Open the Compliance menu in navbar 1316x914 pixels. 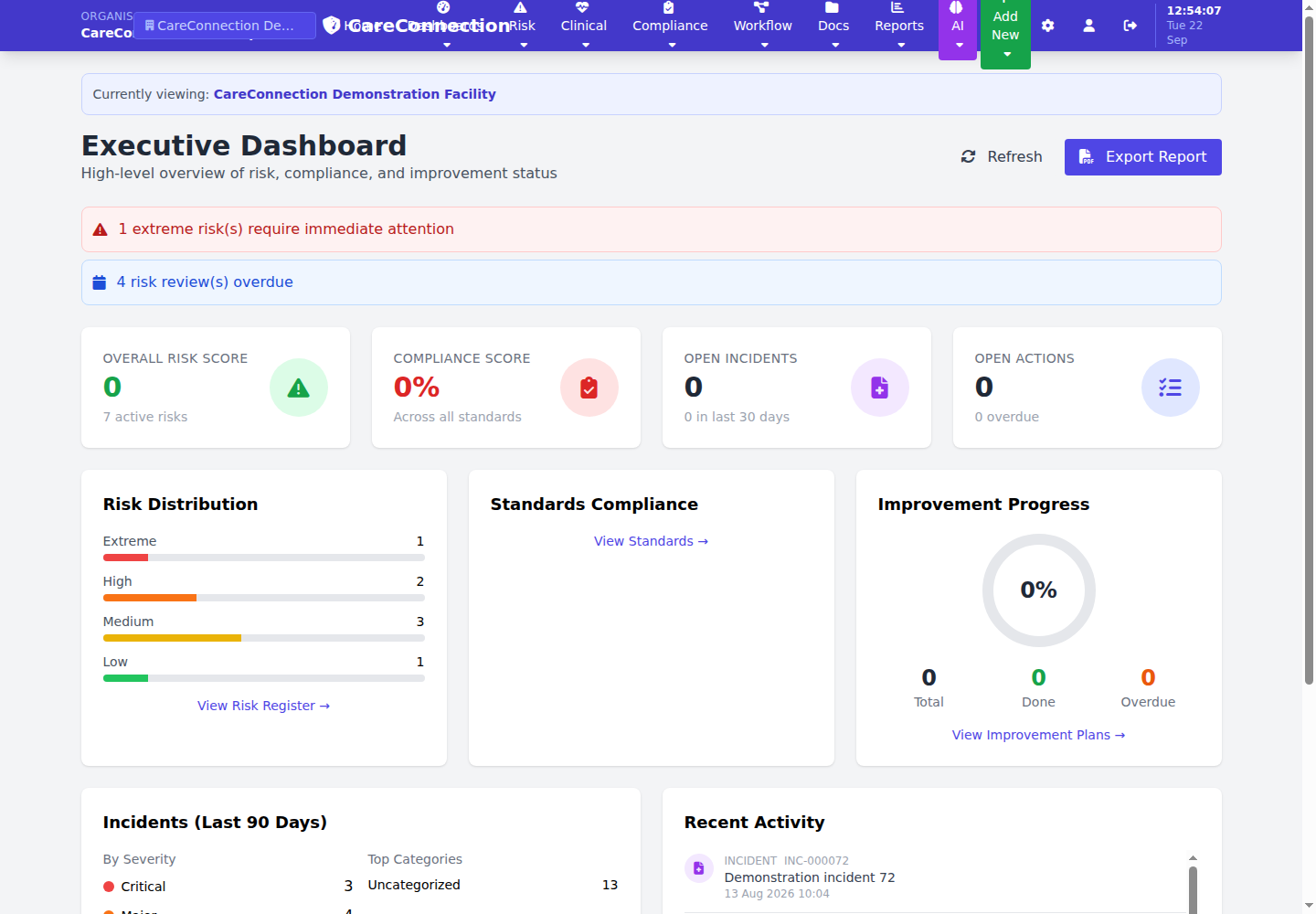(670, 26)
